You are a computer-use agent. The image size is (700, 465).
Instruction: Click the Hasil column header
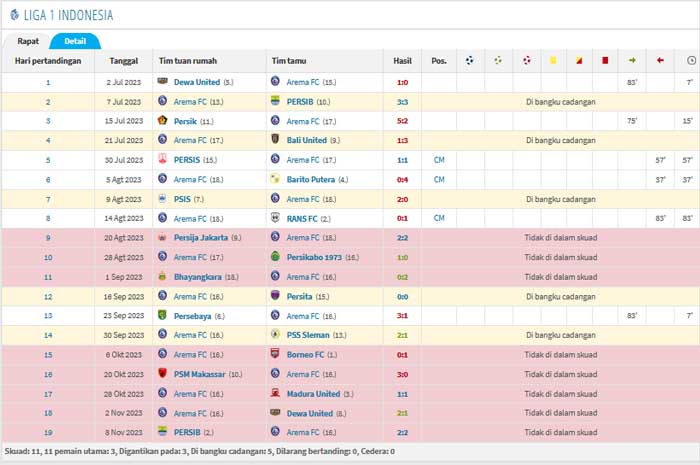[x=402, y=61]
